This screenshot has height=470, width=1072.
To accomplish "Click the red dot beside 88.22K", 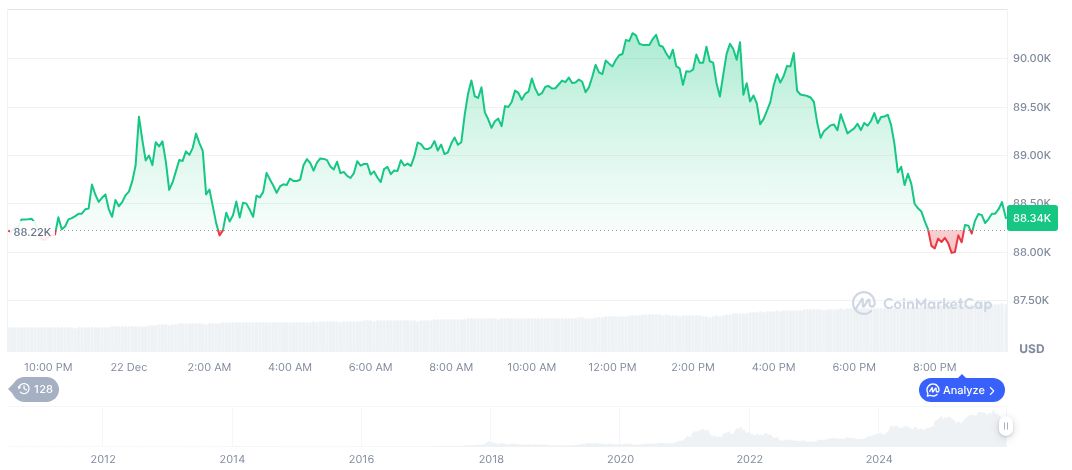I will tap(8, 231).
